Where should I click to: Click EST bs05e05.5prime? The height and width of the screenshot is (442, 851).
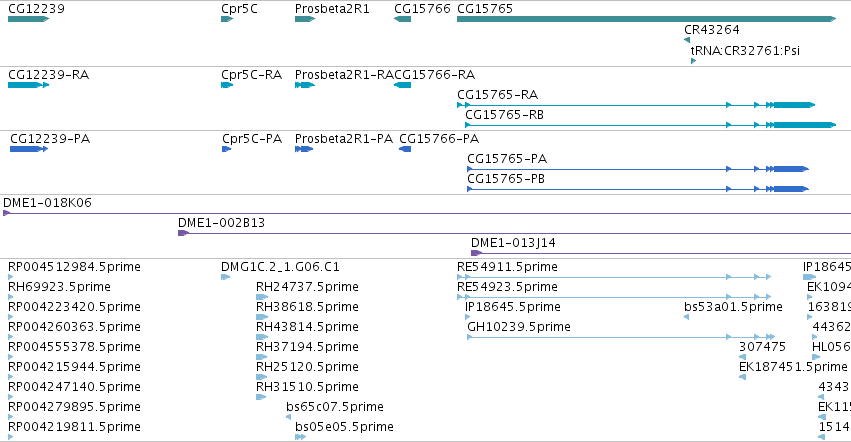344,427
